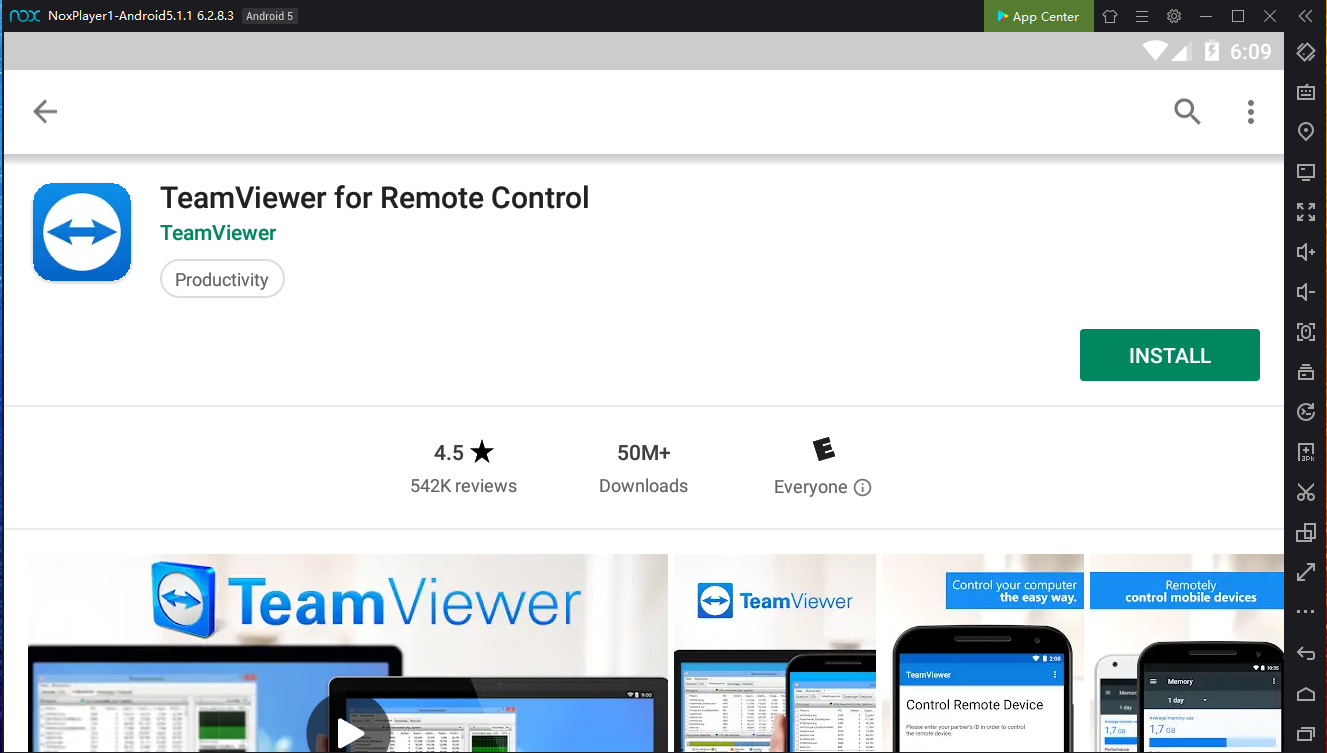Click the Nox logo in title bar
Screen dimensions: 1327x753
coord(24,16)
